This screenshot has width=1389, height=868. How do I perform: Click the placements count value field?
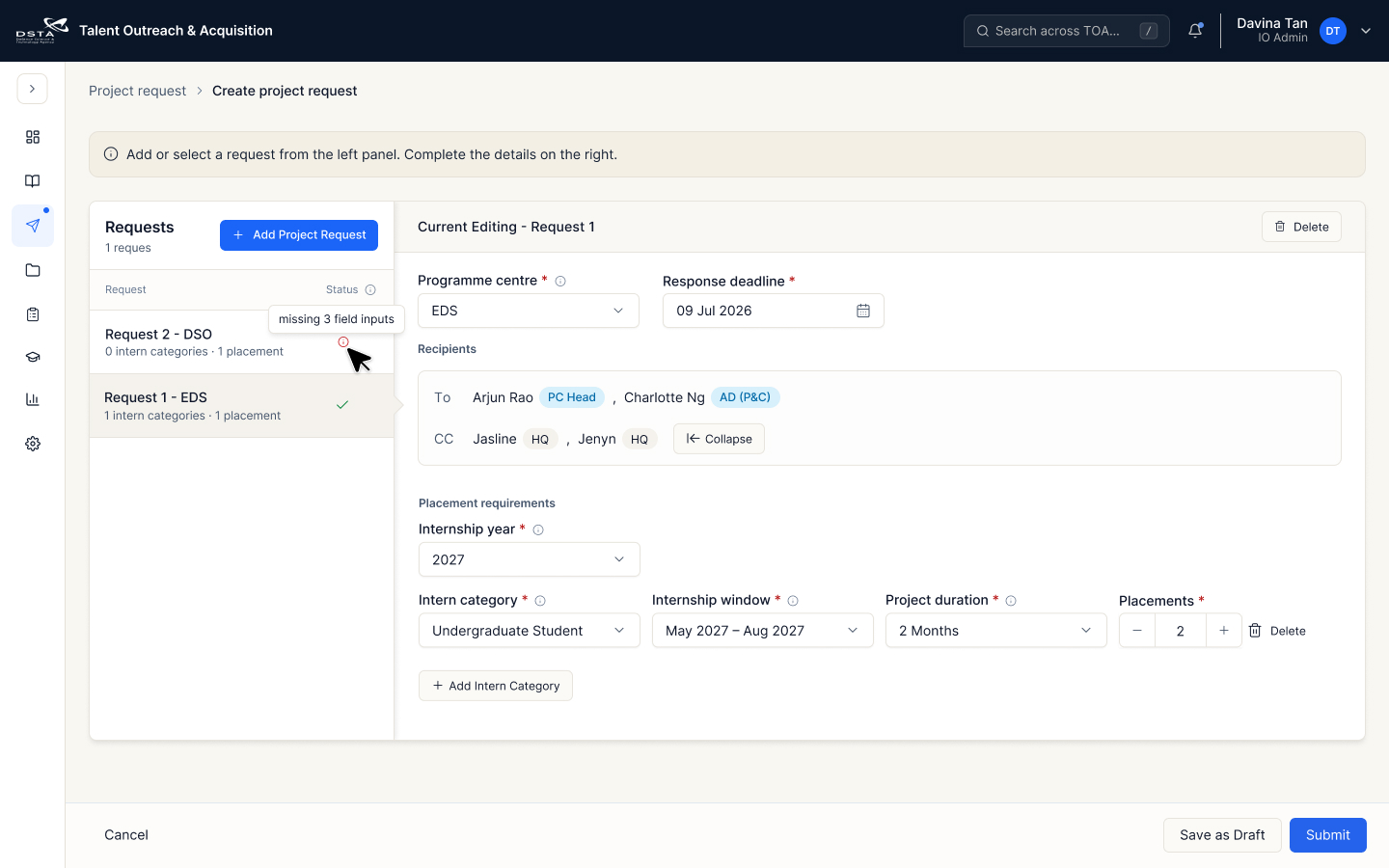[x=1181, y=631]
